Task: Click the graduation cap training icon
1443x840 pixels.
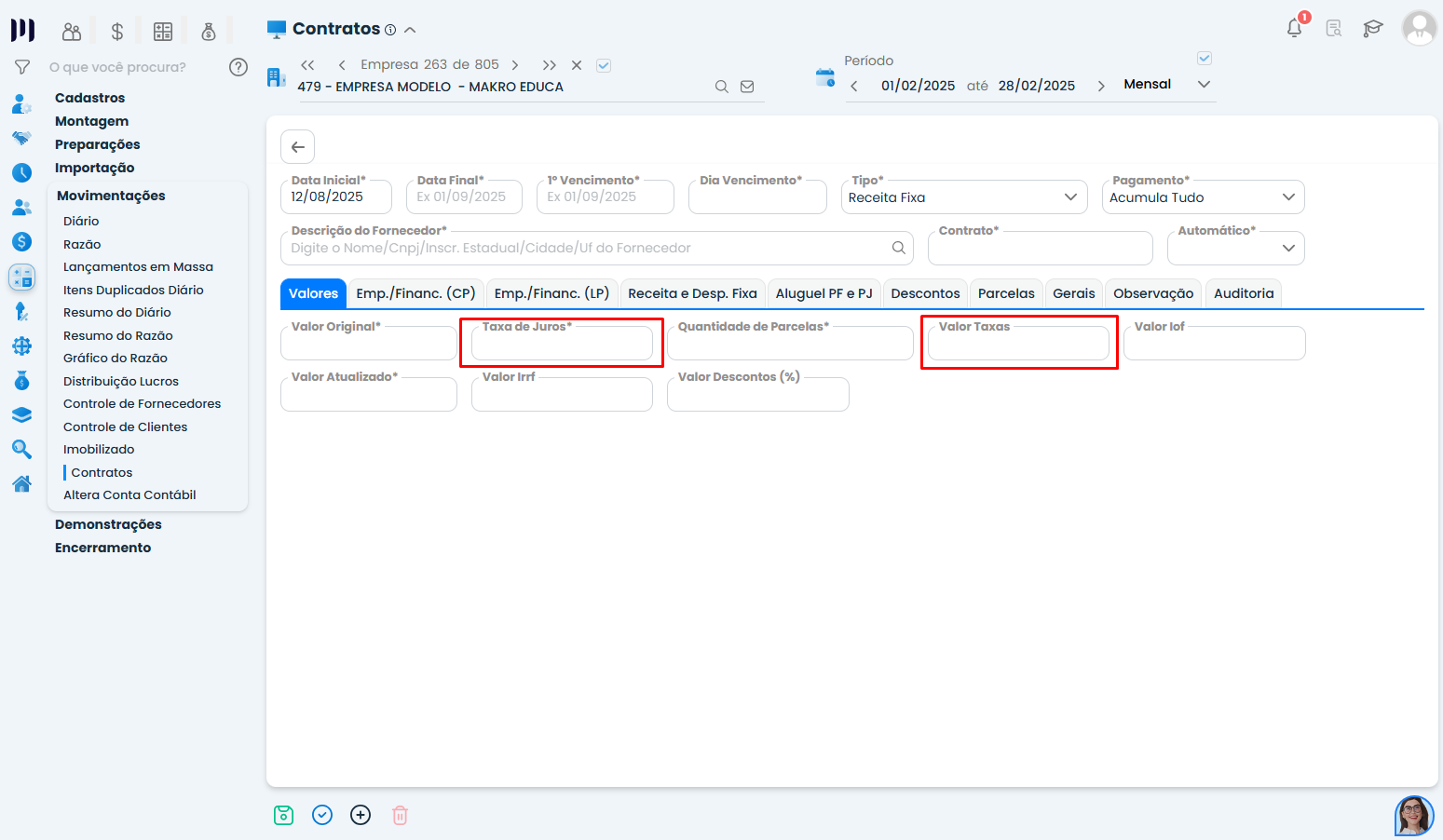Action: coord(1372,28)
